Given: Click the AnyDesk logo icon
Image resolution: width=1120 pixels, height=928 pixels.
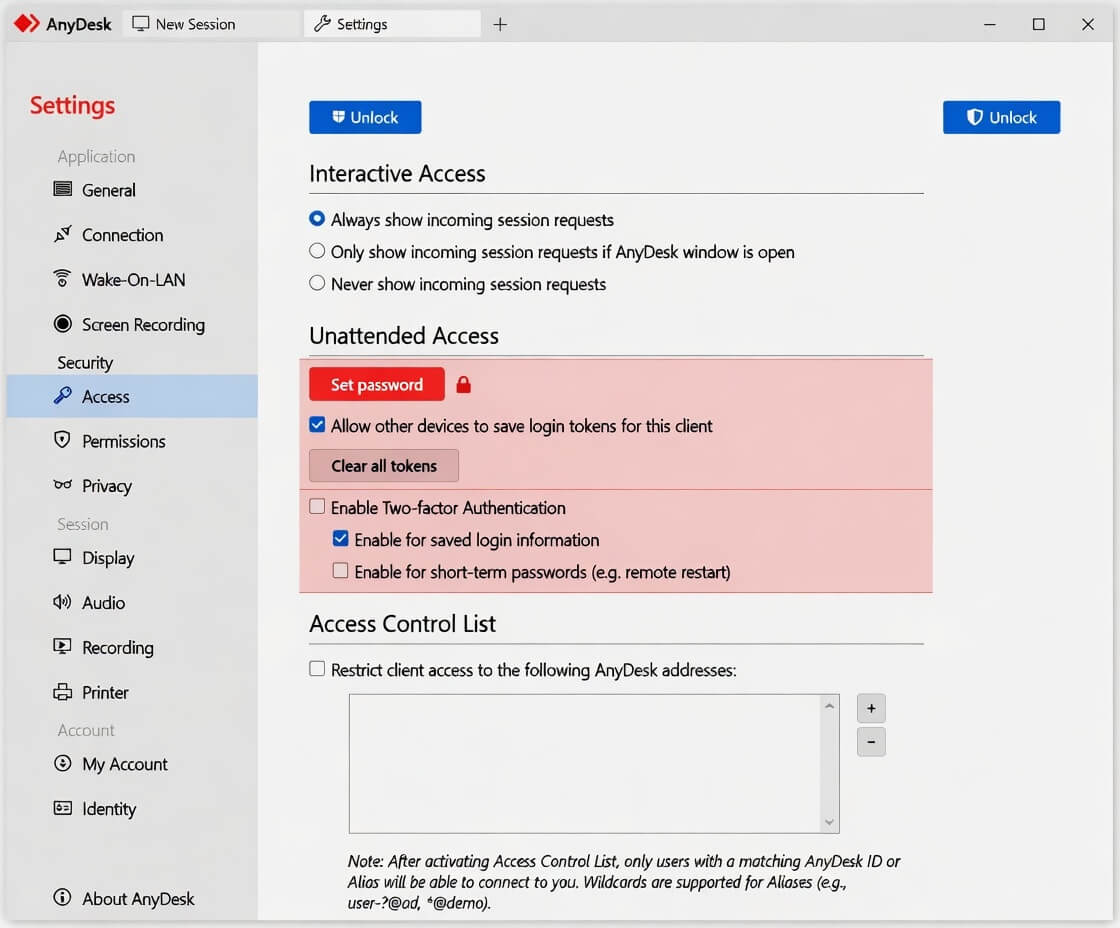Looking at the screenshot, I should pyautogui.click(x=26, y=24).
